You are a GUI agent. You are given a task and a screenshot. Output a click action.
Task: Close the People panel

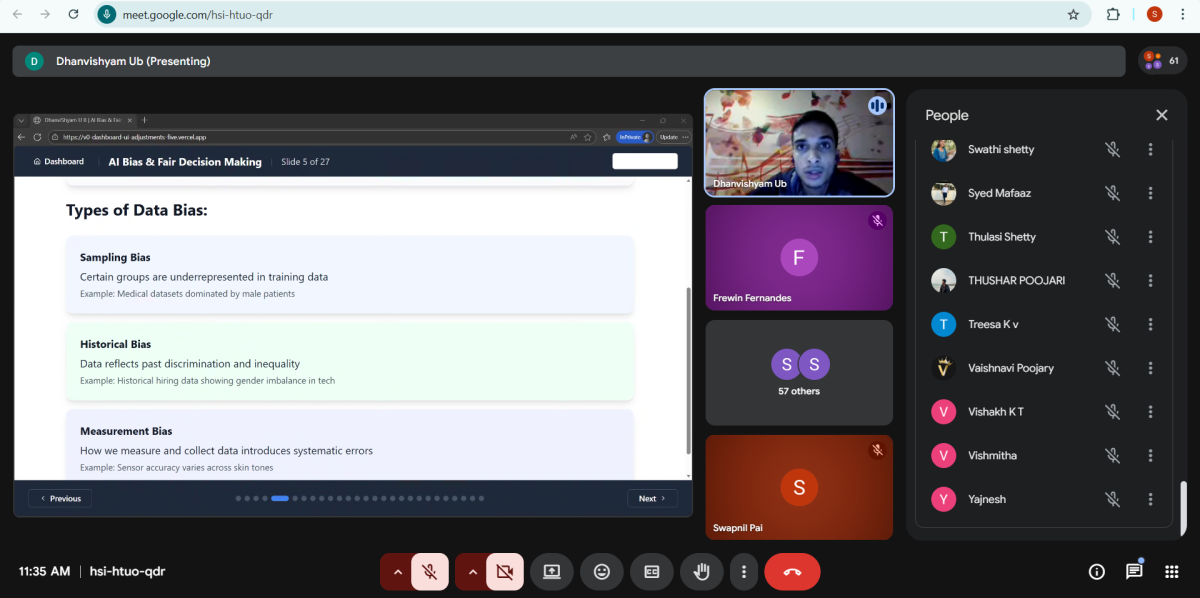[1161, 115]
